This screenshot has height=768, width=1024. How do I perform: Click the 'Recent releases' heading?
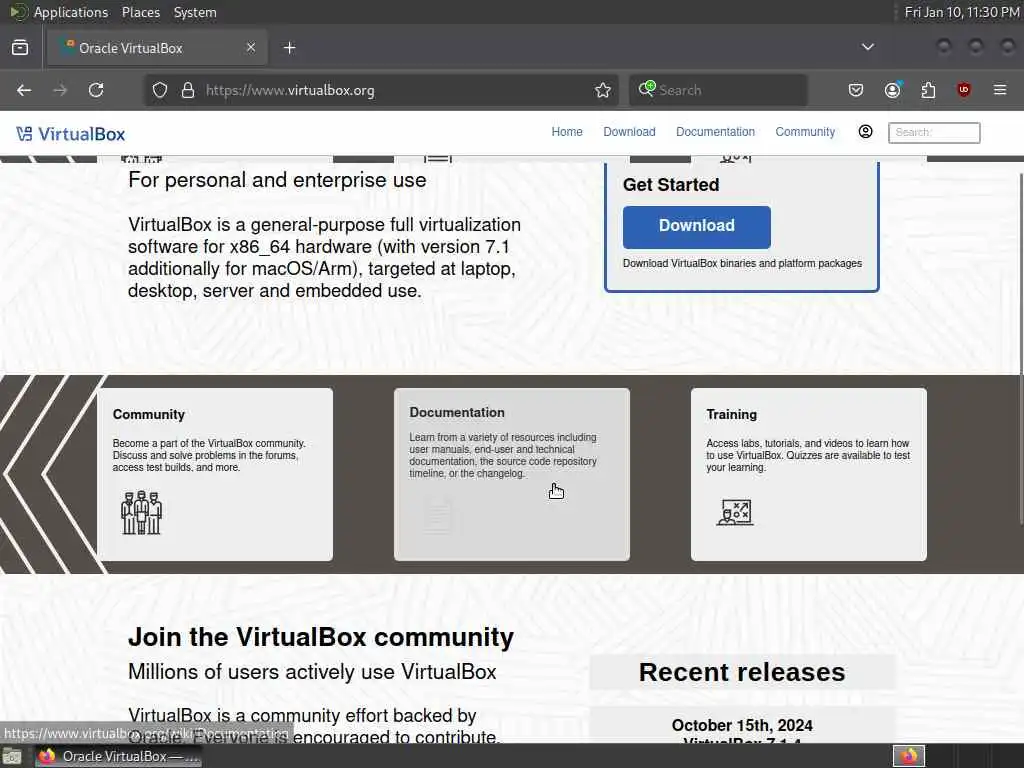tap(742, 672)
